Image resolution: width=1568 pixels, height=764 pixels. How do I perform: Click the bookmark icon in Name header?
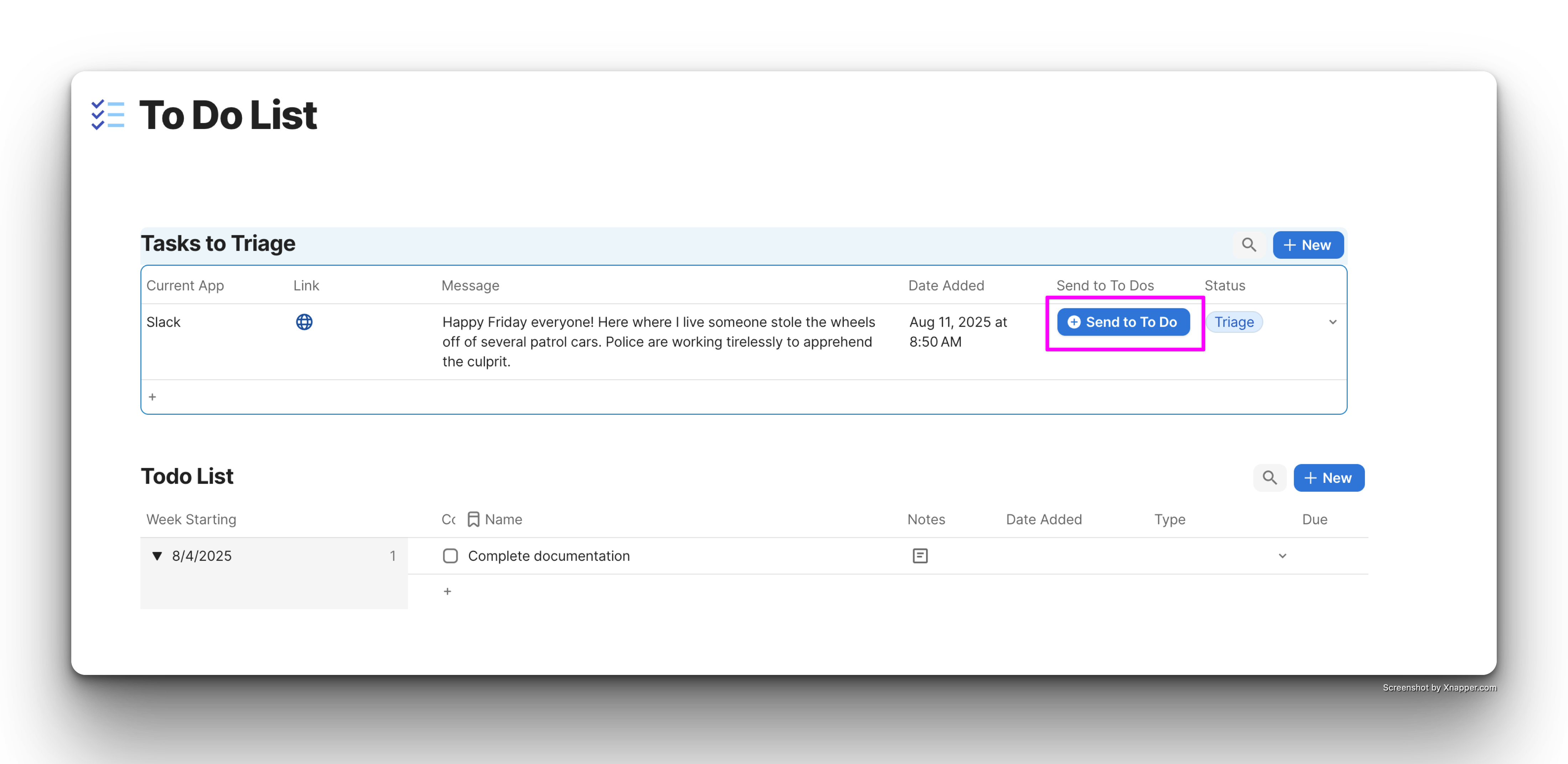[x=473, y=519]
